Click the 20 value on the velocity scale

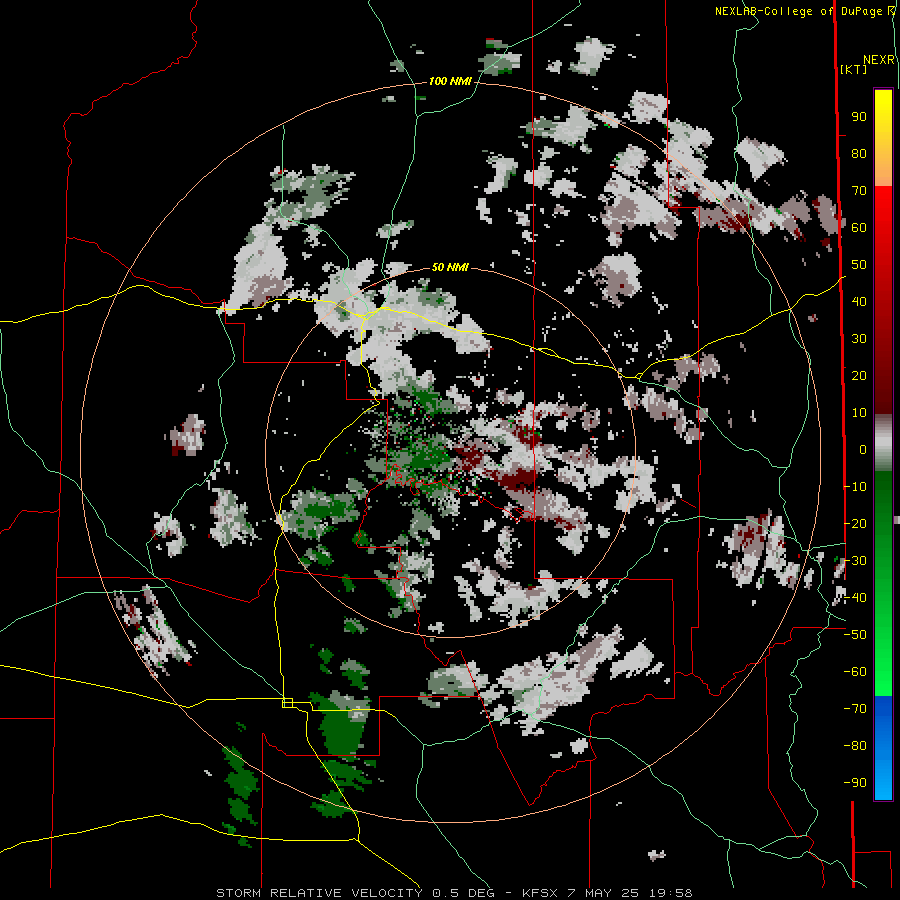(x=859, y=376)
